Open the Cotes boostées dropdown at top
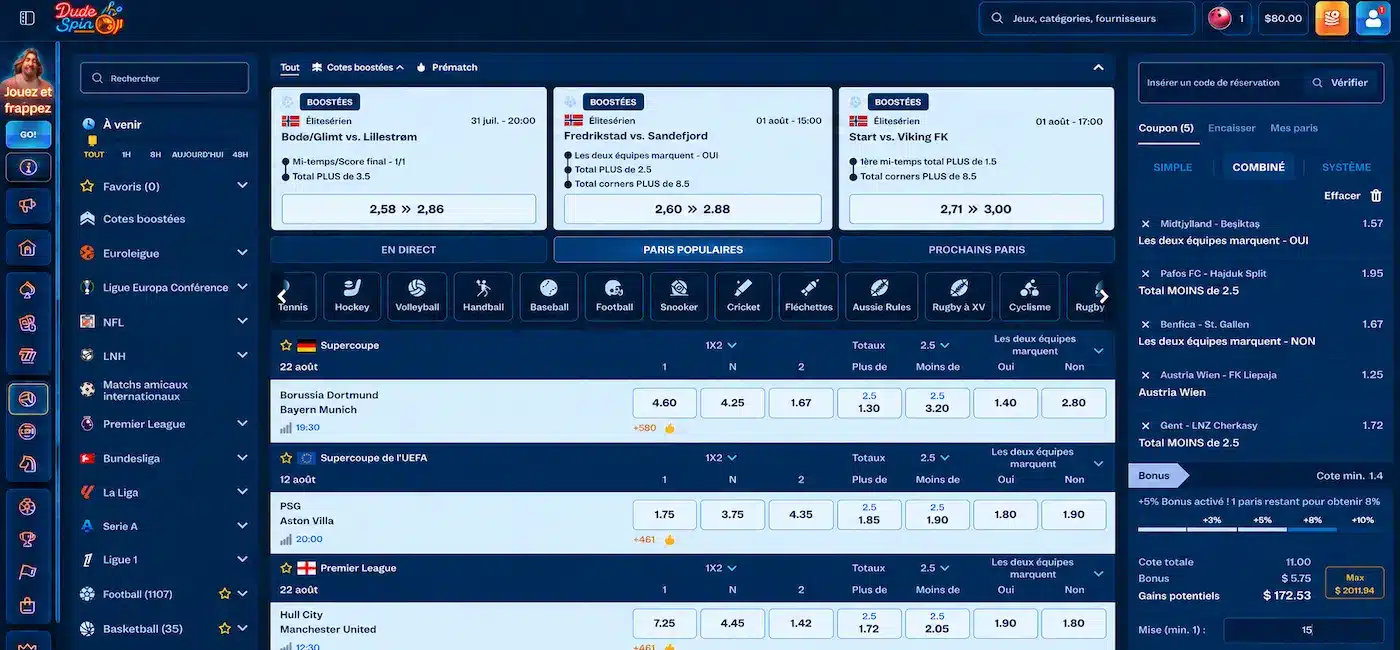1400x650 pixels. coord(358,68)
